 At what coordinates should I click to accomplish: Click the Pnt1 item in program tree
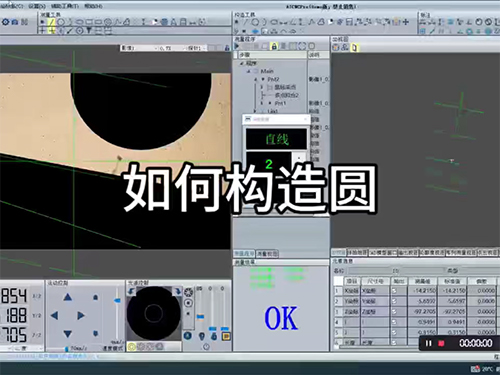(280, 103)
